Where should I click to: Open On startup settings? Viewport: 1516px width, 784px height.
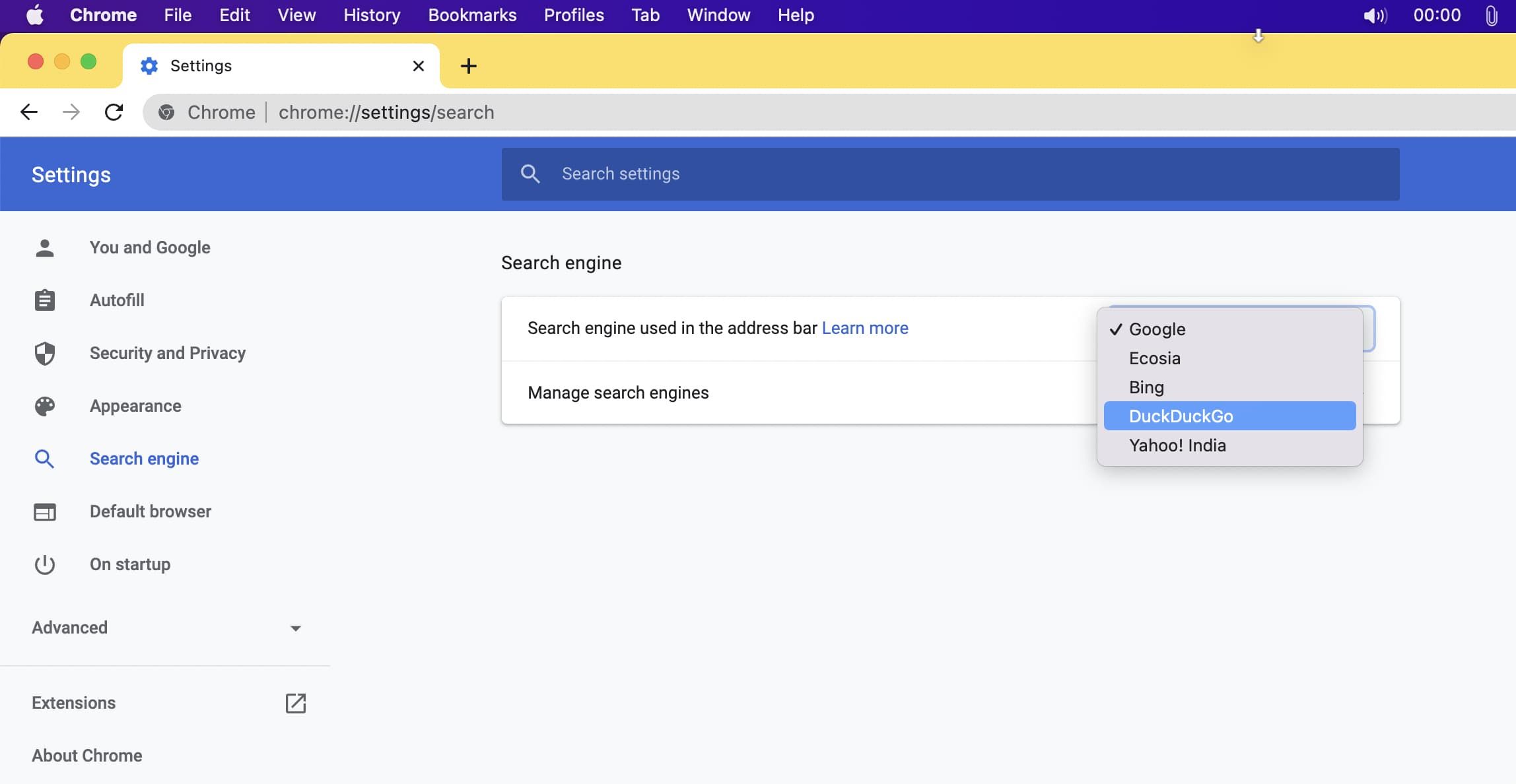coord(130,564)
